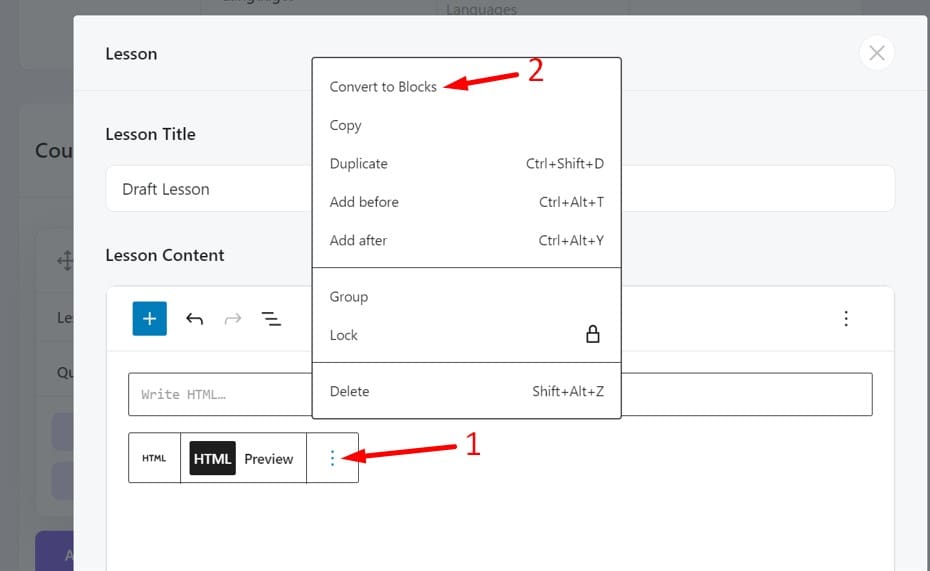Click Lock with padlock icon
This screenshot has height=571, width=930.
click(x=466, y=335)
